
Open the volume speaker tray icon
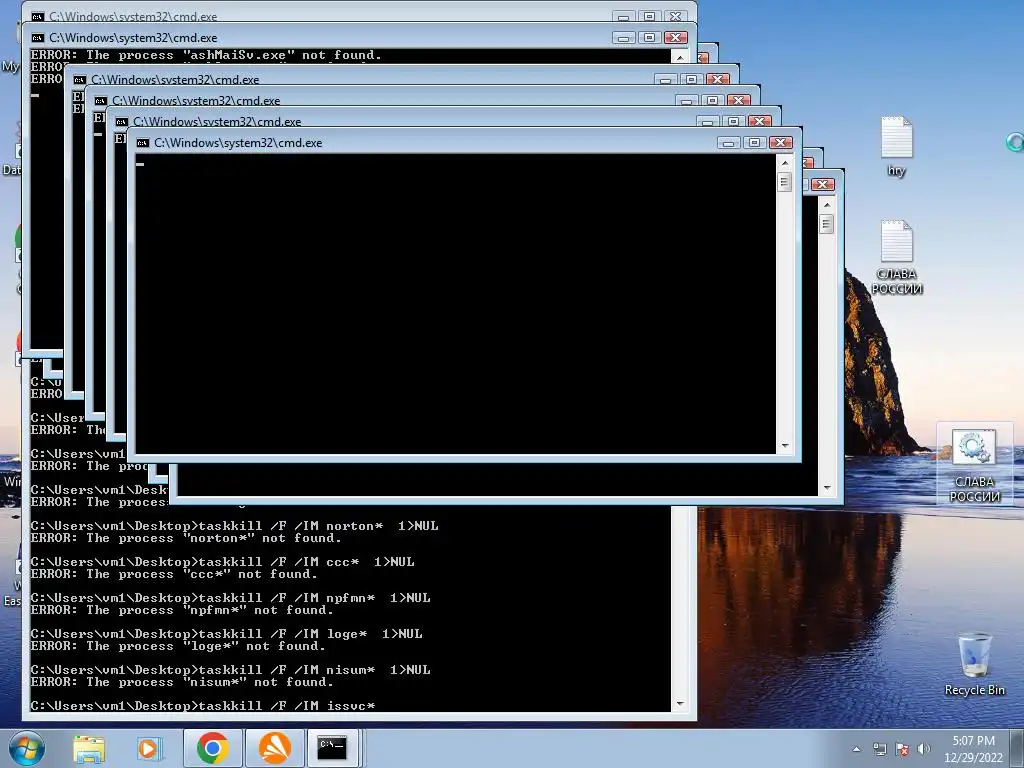point(923,749)
